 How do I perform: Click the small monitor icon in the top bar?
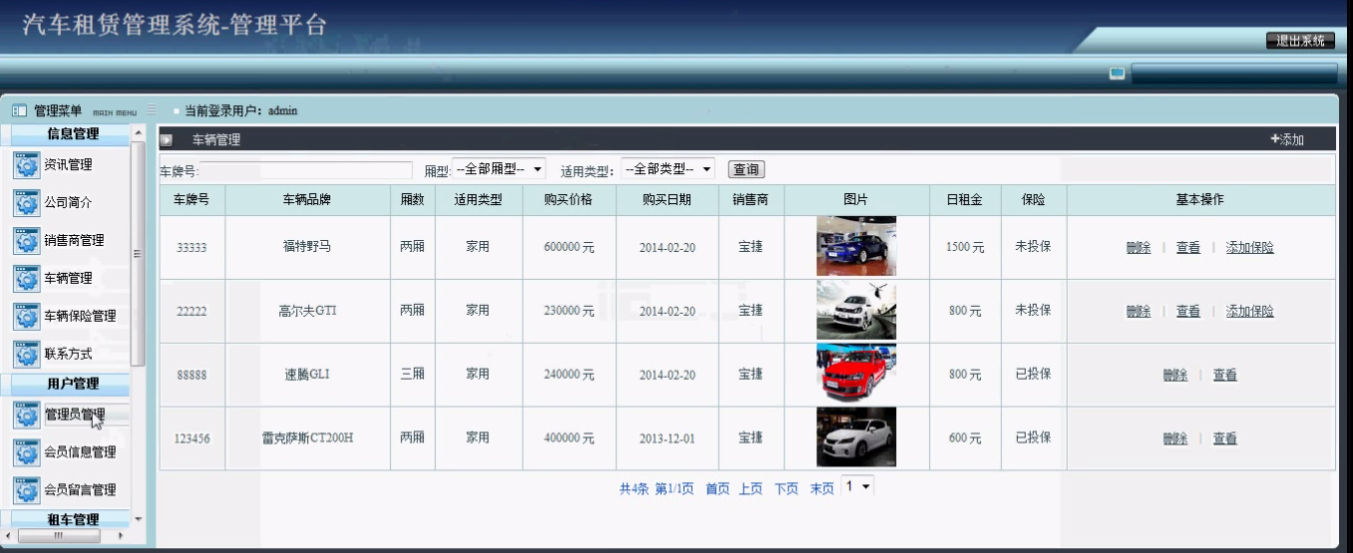pyautogui.click(x=1117, y=73)
